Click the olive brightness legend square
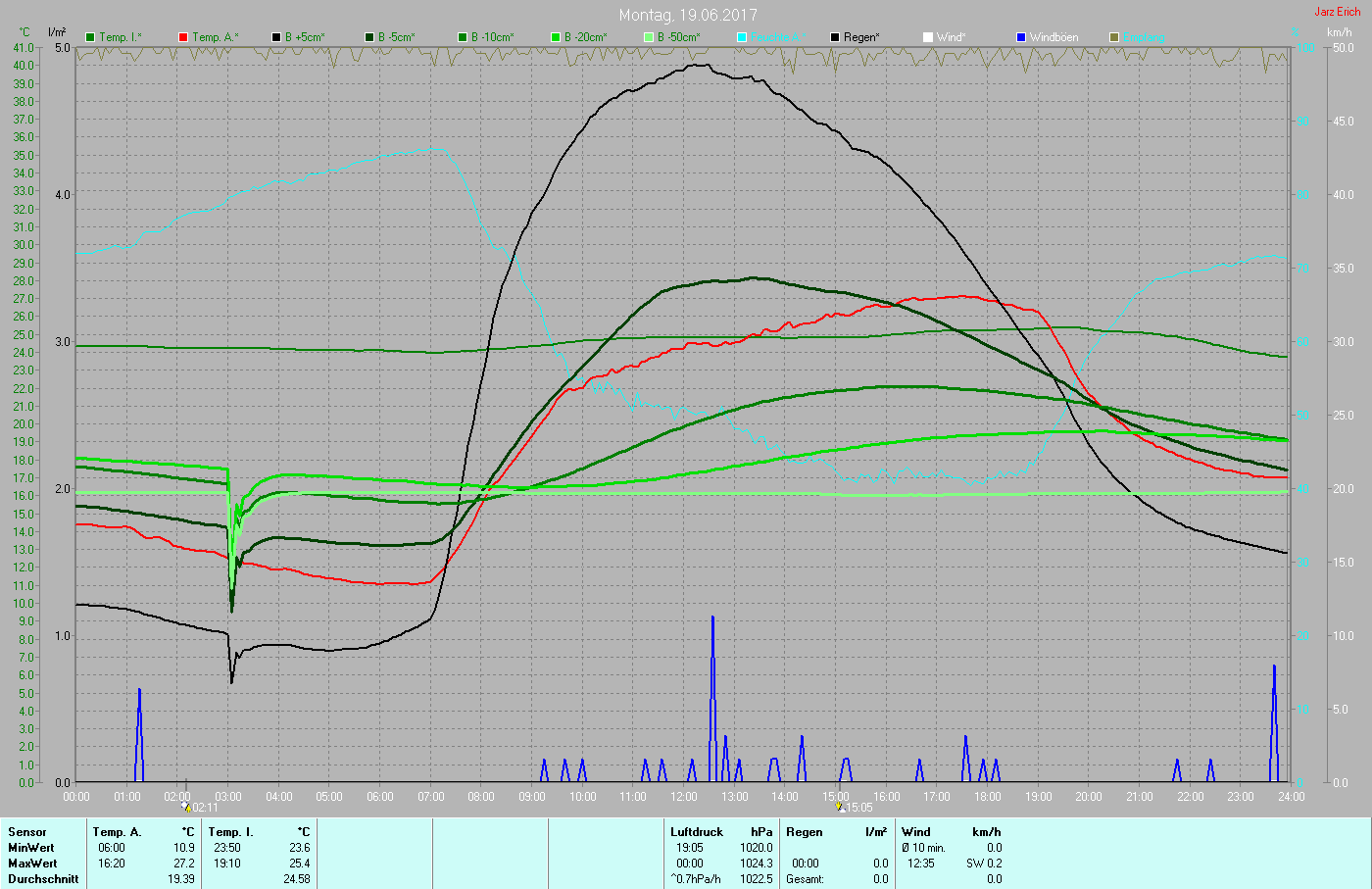The width and height of the screenshot is (1372, 889). point(1114,37)
